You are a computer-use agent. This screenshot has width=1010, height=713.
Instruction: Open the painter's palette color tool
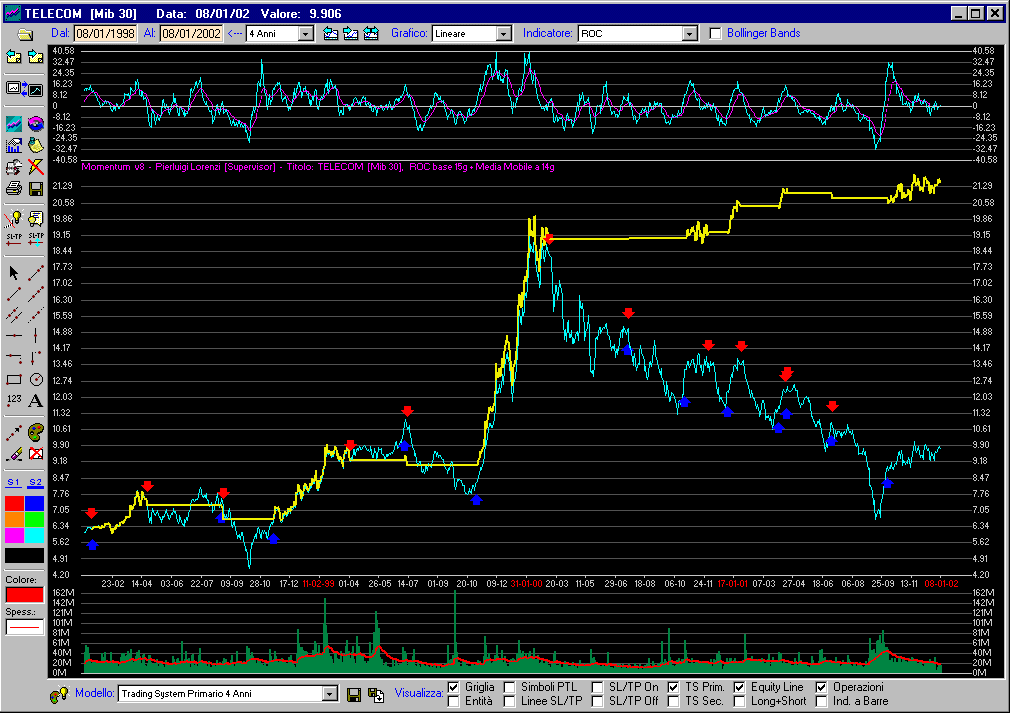tap(36, 432)
